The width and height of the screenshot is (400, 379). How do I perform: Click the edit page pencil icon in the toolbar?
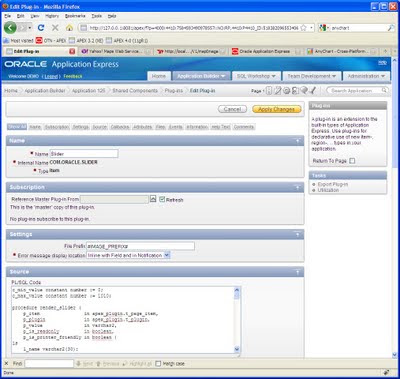tap(278, 90)
